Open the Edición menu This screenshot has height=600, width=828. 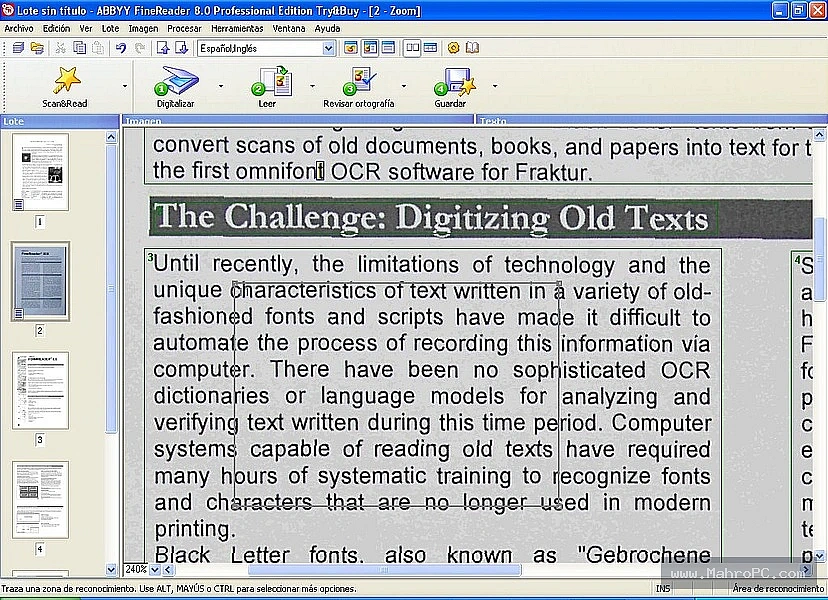coord(57,29)
